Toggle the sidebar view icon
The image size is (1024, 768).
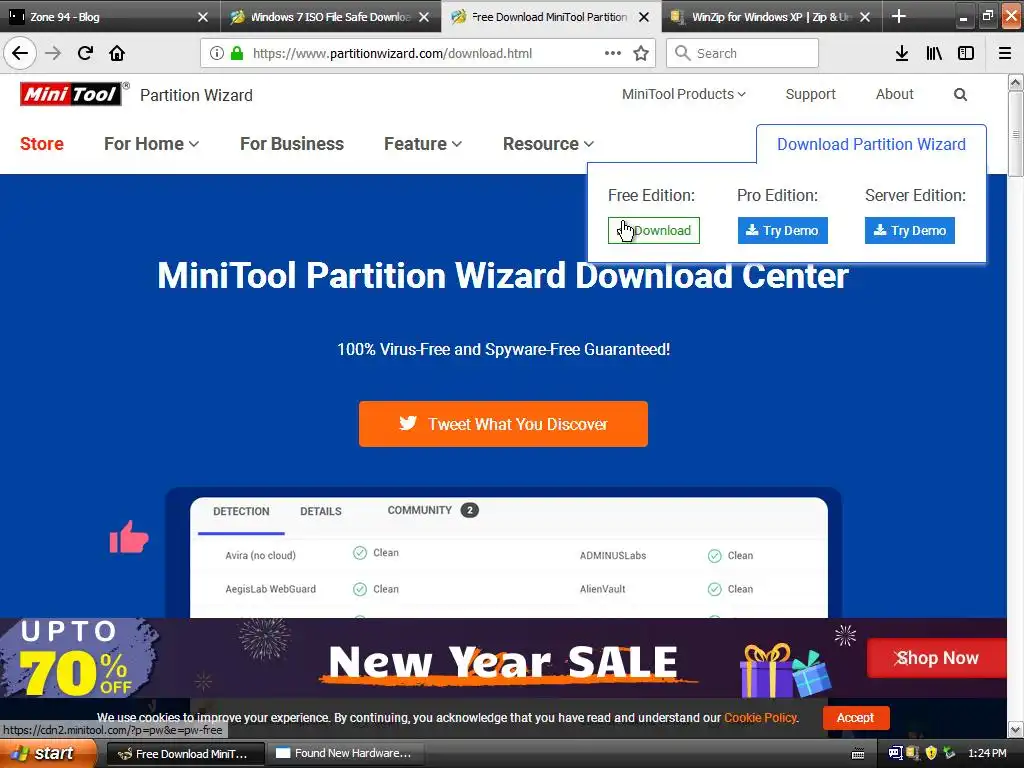pyautogui.click(x=966, y=53)
